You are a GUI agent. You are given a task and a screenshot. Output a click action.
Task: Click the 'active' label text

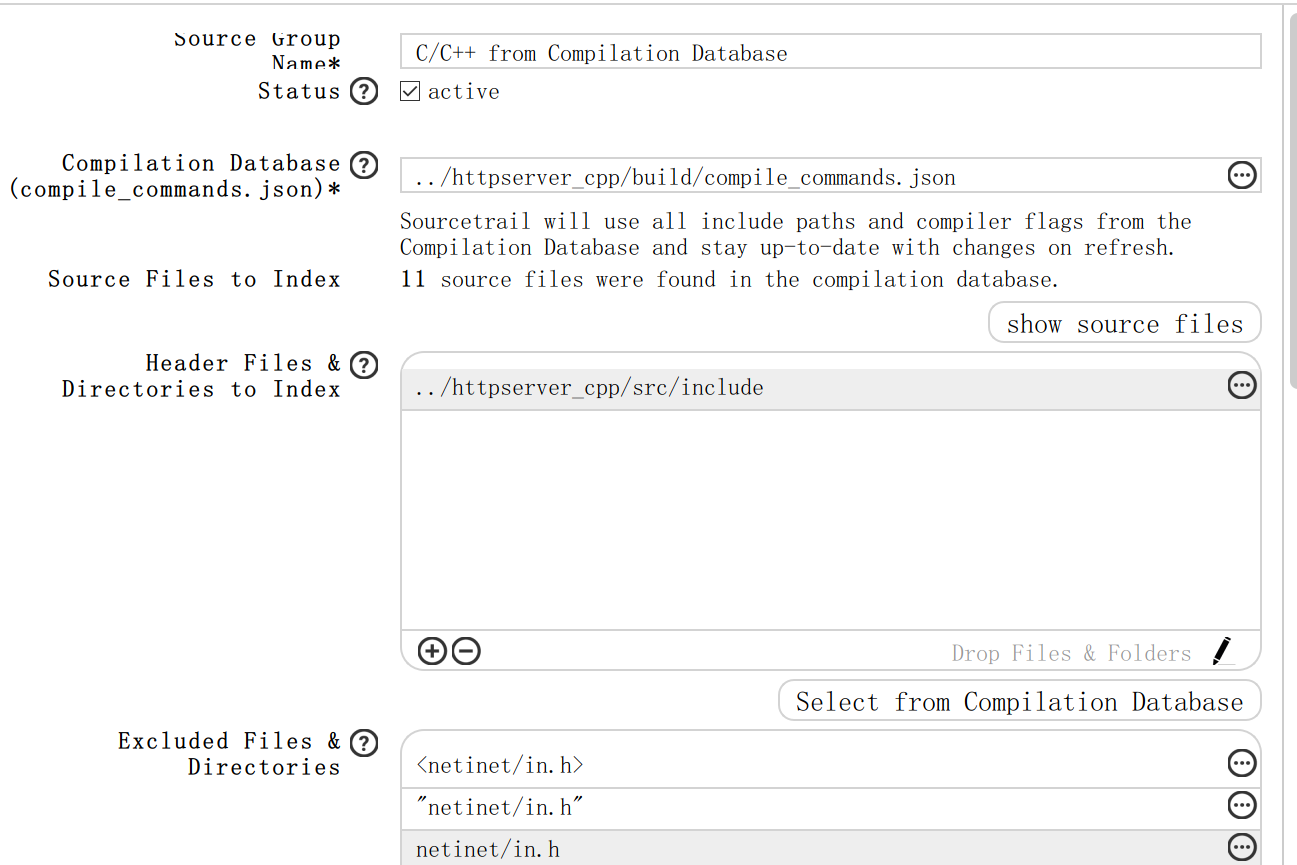[x=463, y=92]
